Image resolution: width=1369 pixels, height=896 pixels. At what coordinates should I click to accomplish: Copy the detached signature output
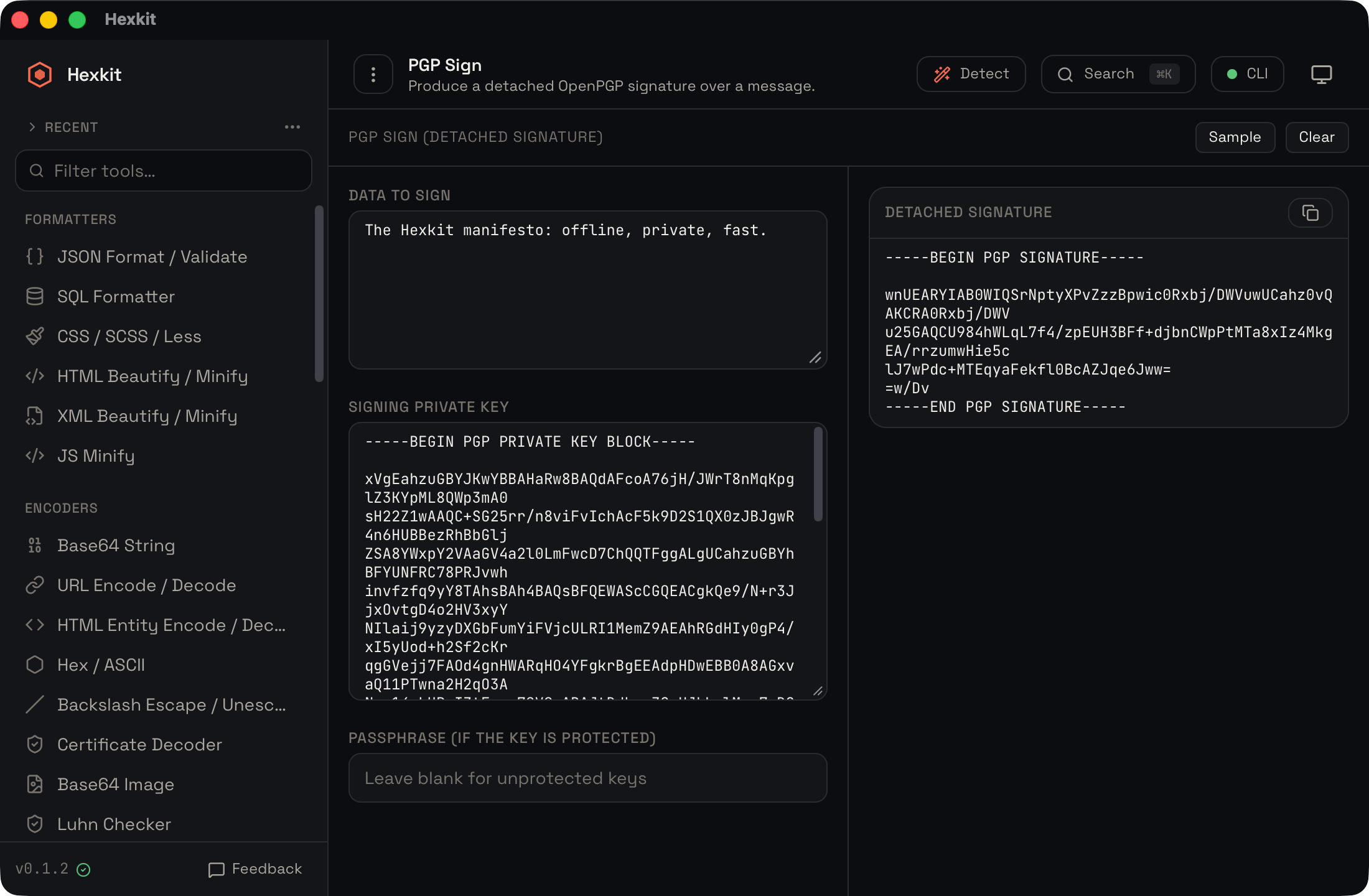point(1310,213)
